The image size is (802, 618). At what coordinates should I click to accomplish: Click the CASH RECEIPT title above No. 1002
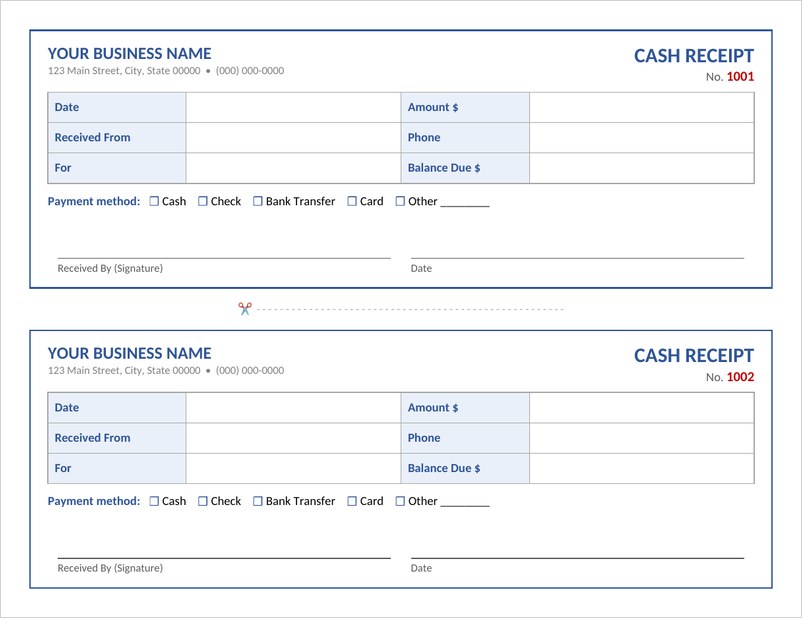(x=694, y=356)
